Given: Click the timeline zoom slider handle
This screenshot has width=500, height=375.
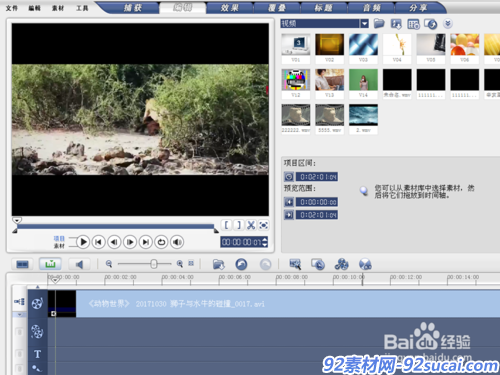Looking at the screenshot, I should point(154,264).
